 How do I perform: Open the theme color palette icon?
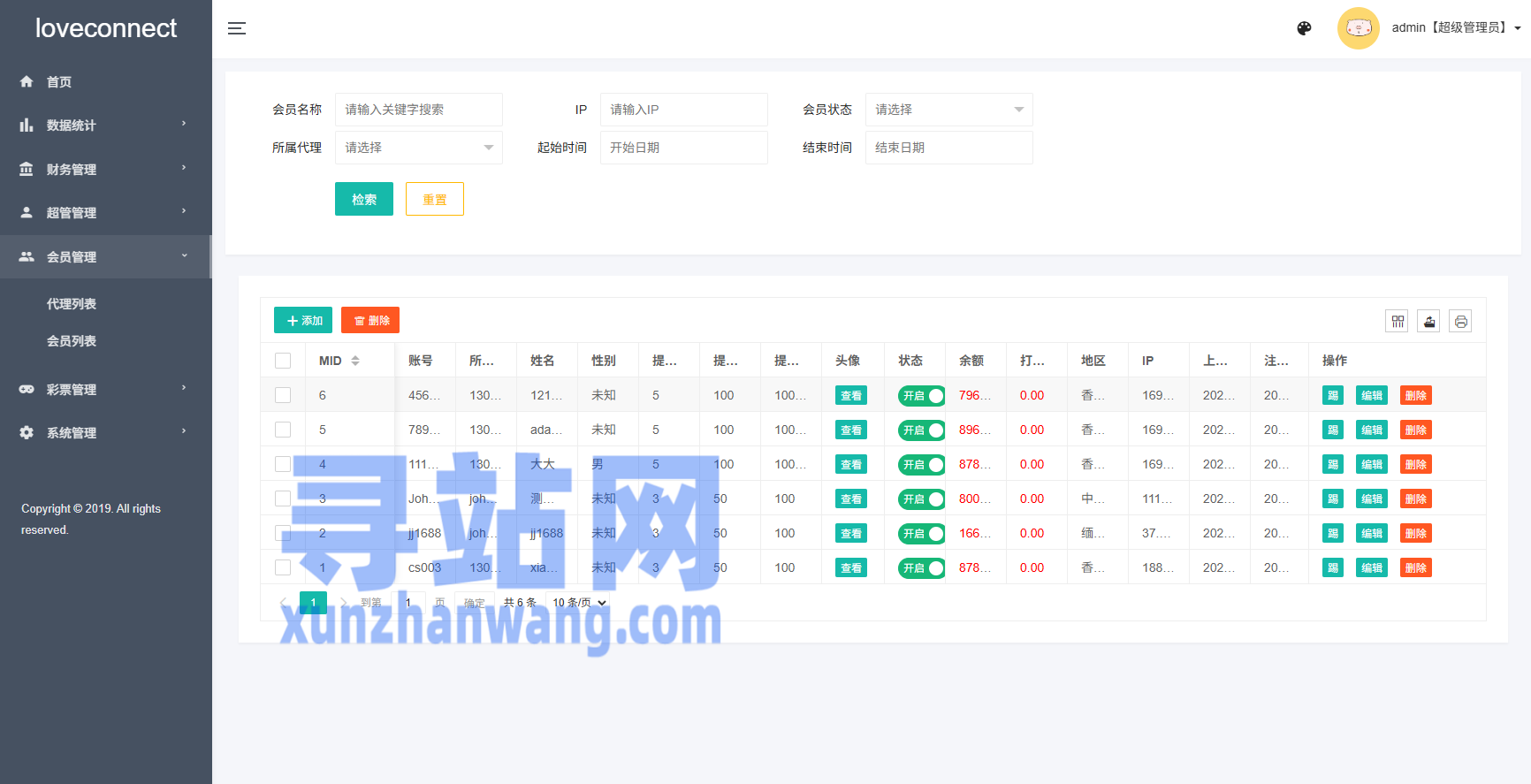pos(1304,28)
